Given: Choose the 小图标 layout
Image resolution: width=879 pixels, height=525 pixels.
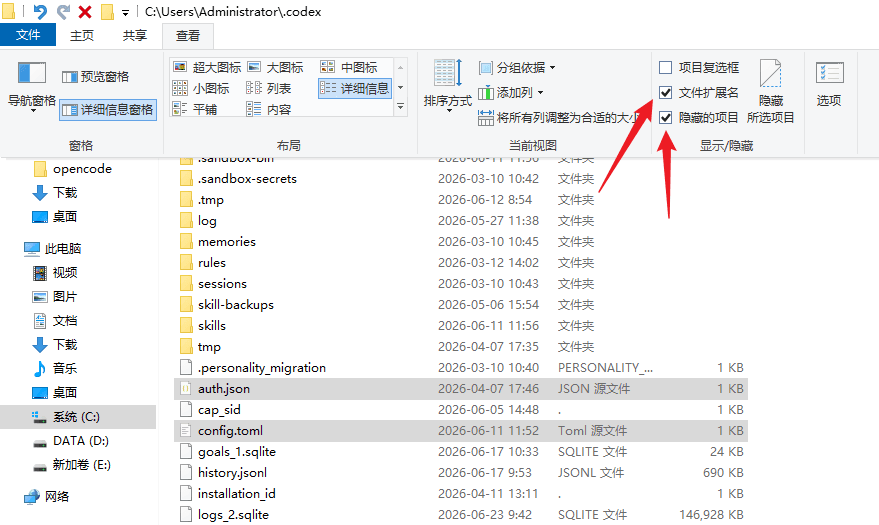Looking at the screenshot, I should (x=201, y=89).
